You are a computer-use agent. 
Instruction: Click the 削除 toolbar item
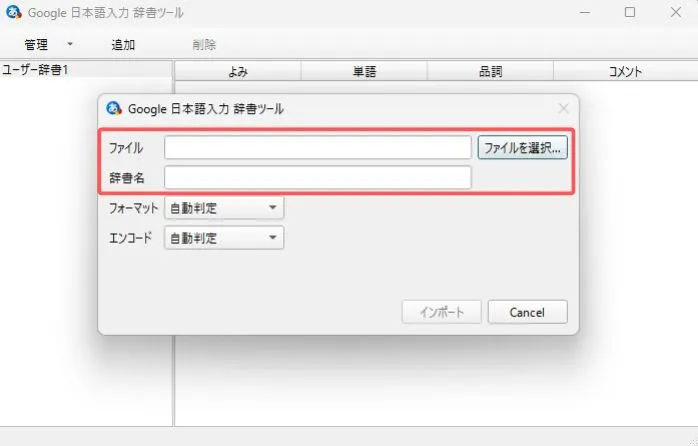coord(204,45)
